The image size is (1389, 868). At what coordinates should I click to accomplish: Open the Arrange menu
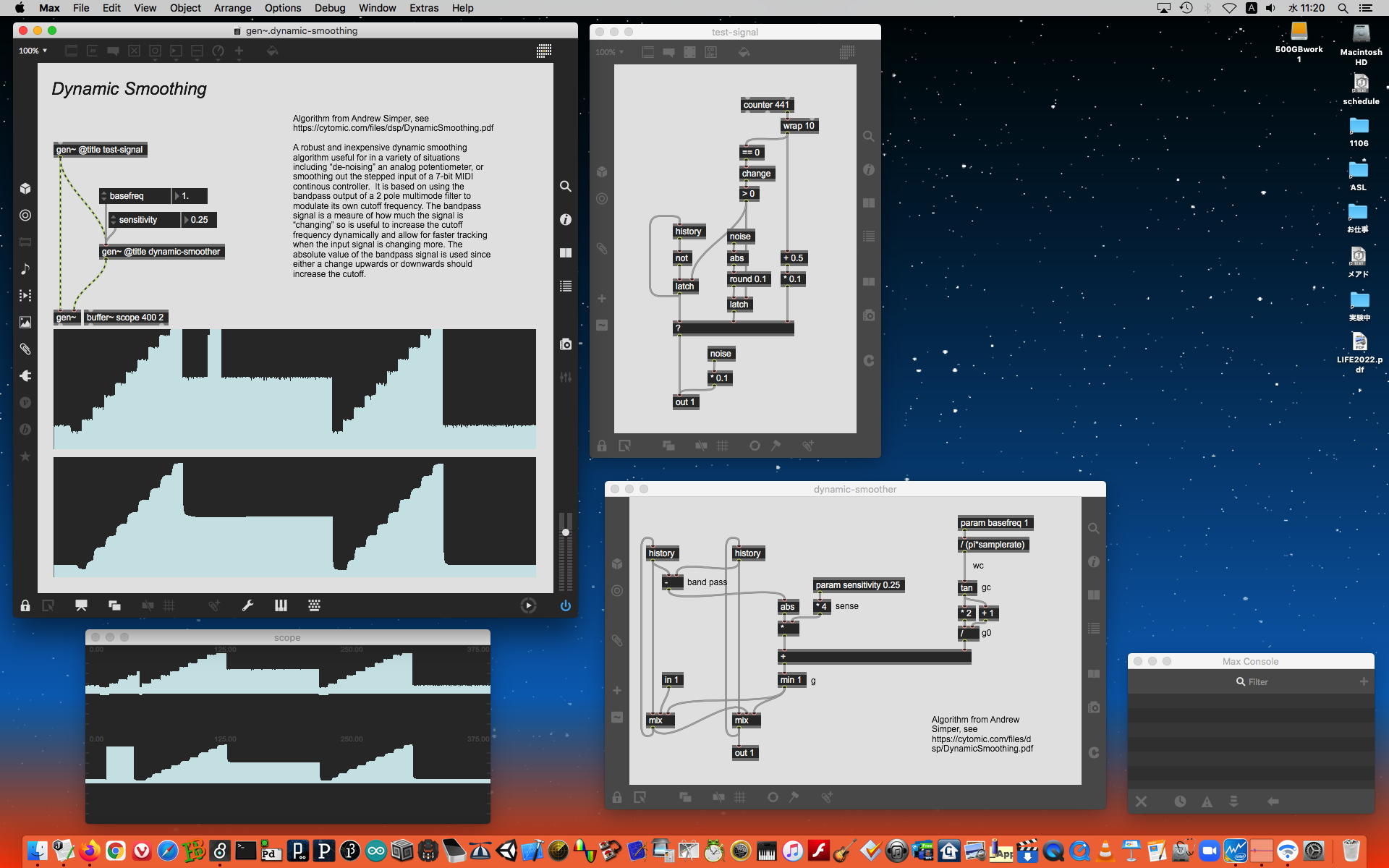pos(232,8)
